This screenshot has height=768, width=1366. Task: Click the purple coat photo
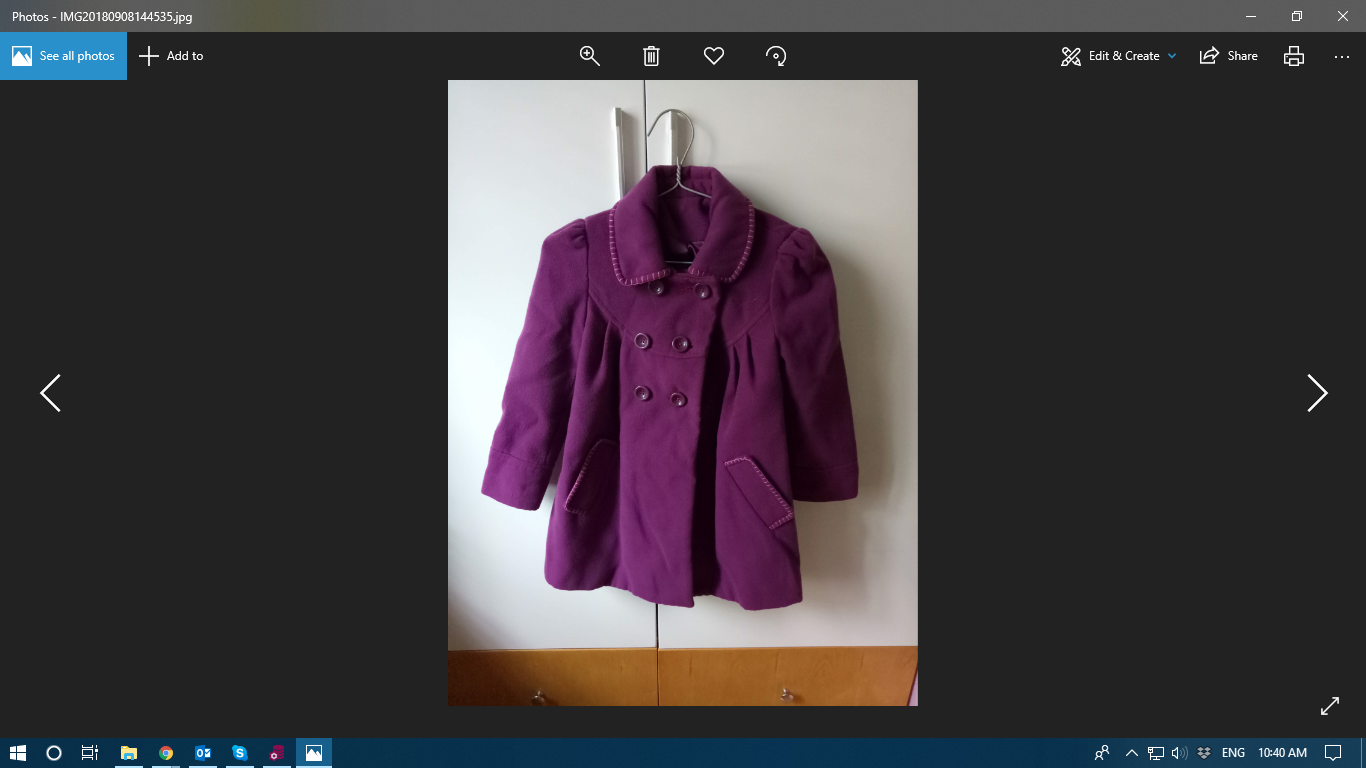pos(682,392)
